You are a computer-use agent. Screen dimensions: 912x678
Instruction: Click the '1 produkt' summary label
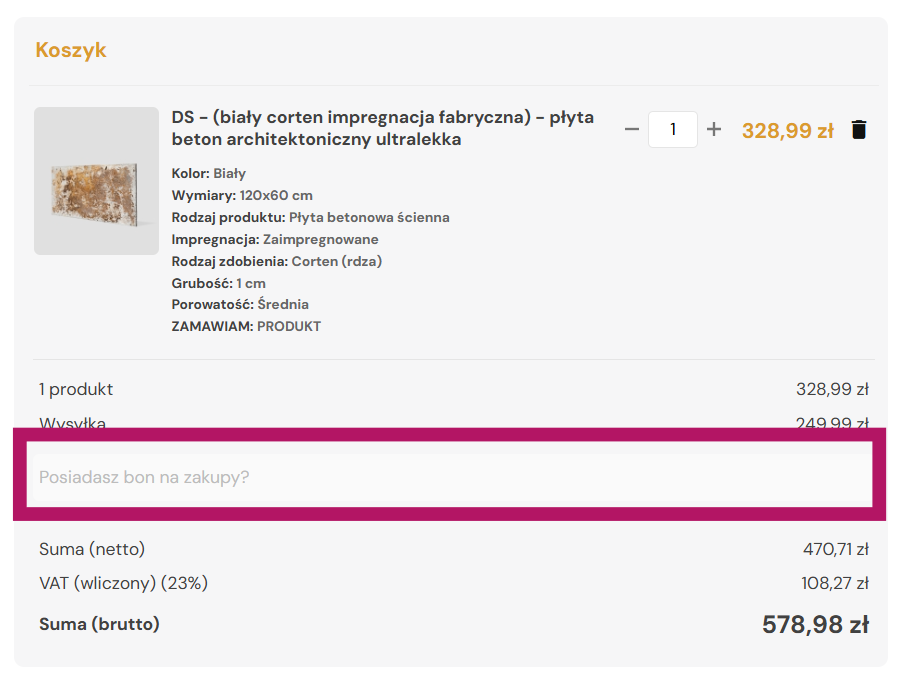coord(76,389)
